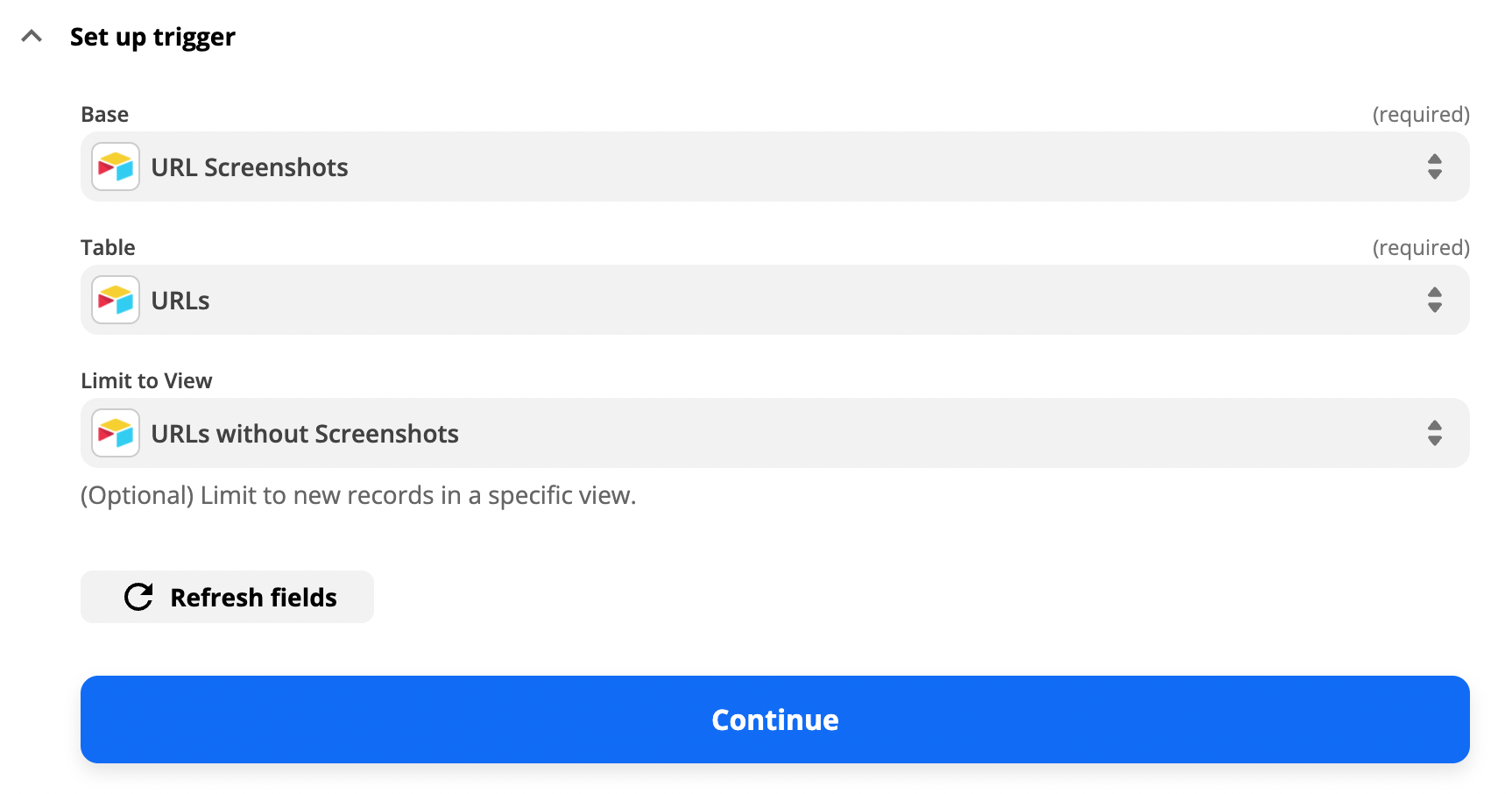Click the Airtable icon in the Base field

click(115, 166)
